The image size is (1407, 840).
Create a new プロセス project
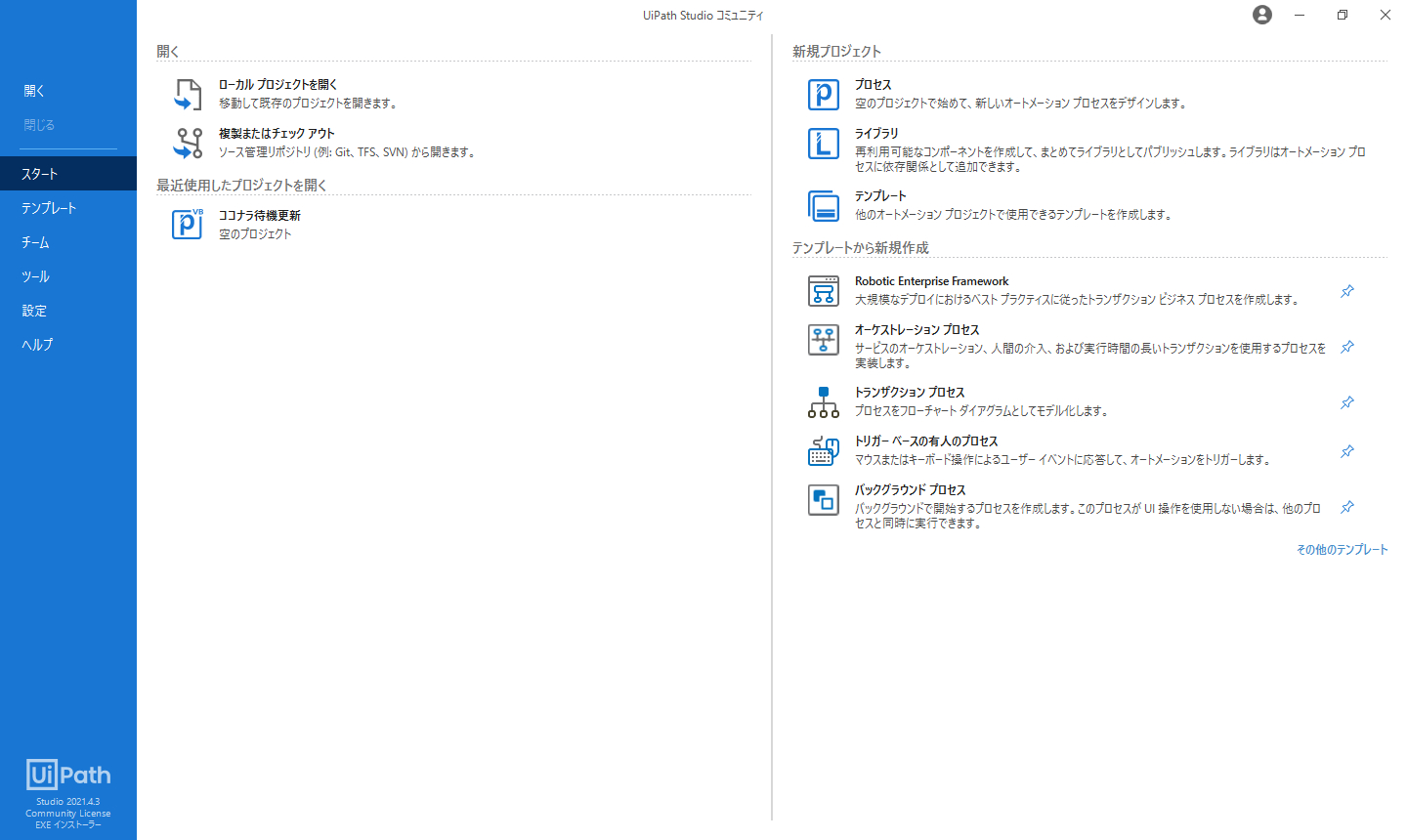click(x=874, y=85)
